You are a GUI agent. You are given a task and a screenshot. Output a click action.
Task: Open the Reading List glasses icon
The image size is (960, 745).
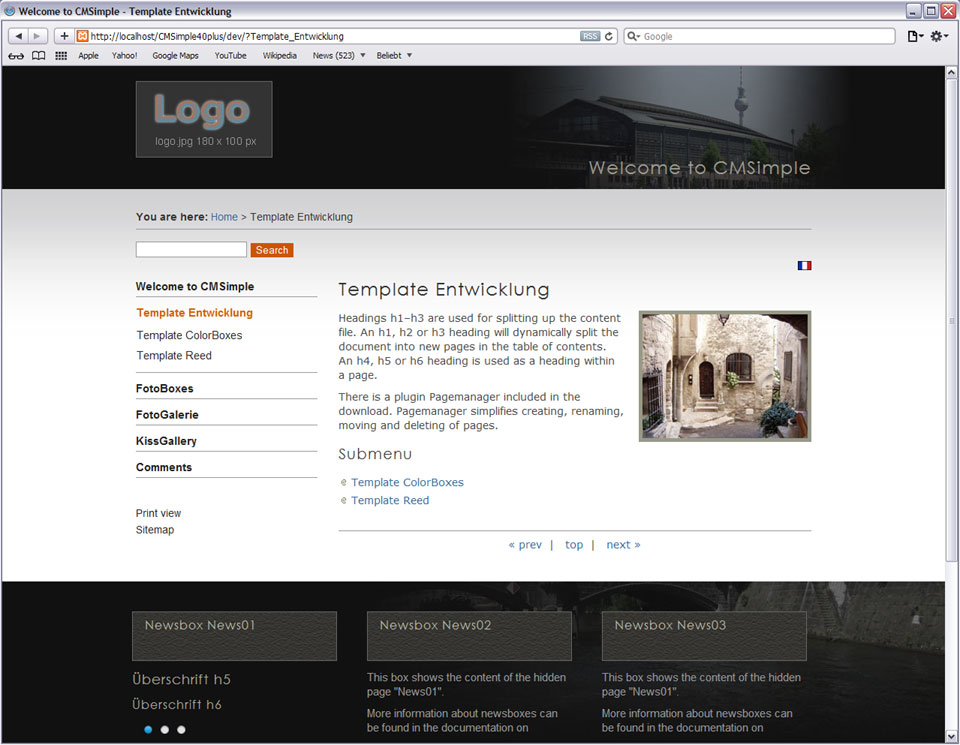pyautogui.click(x=16, y=56)
